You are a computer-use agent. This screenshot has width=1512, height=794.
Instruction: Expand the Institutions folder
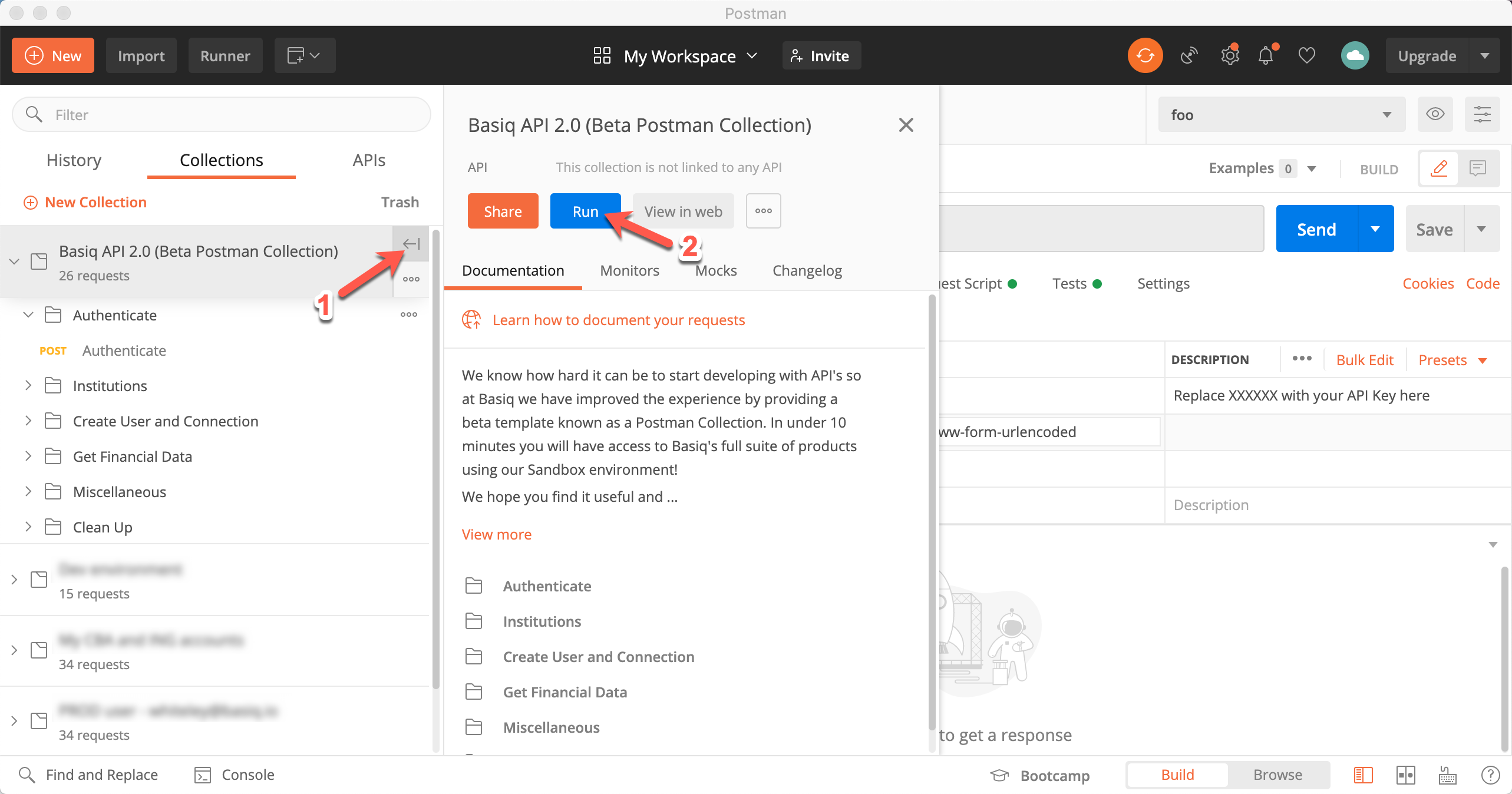[28, 386]
